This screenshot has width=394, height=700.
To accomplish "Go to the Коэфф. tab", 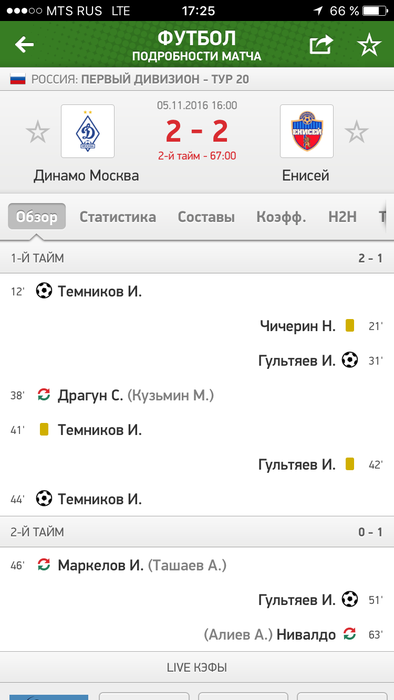I will 281,217.
